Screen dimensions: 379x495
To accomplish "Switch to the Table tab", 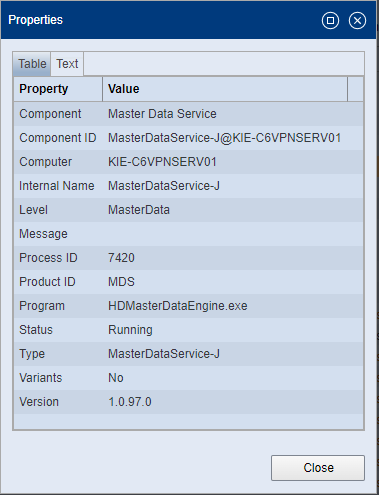I will pos(32,64).
